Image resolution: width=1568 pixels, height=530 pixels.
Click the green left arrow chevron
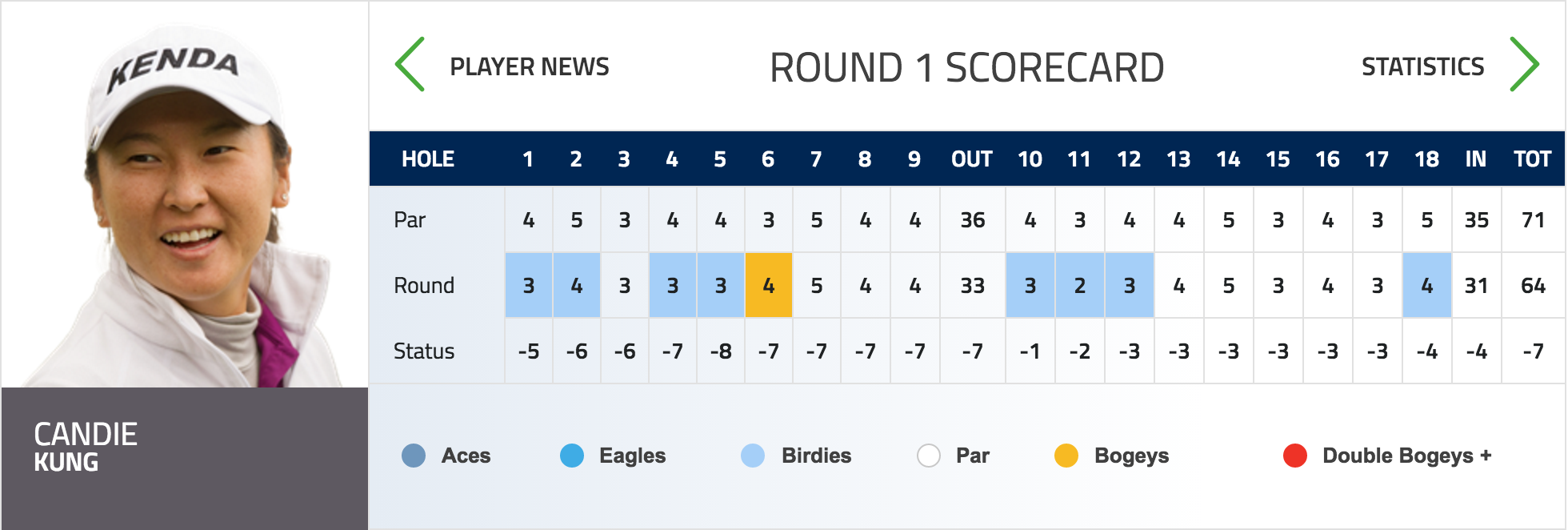point(410,64)
